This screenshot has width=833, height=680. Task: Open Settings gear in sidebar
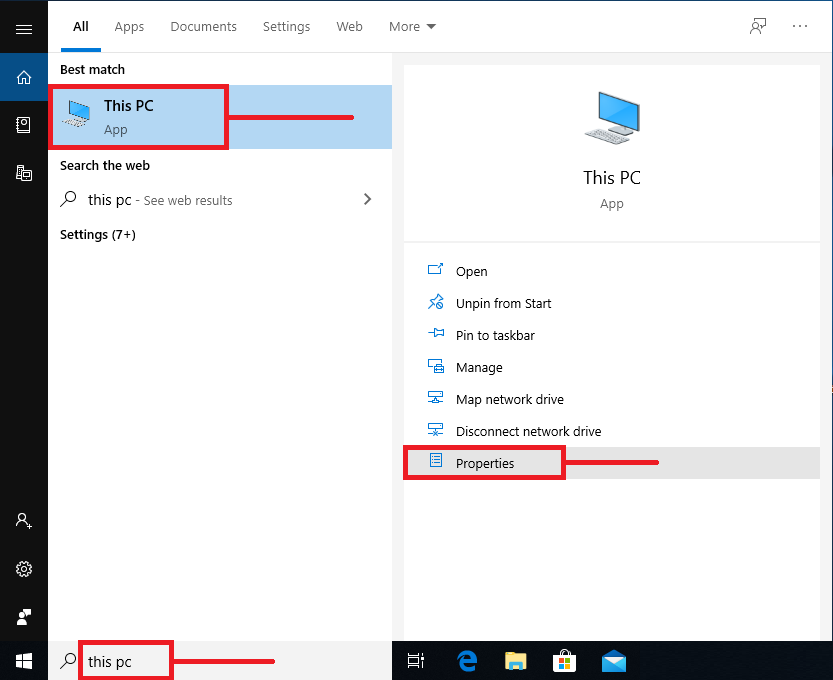[24, 569]
